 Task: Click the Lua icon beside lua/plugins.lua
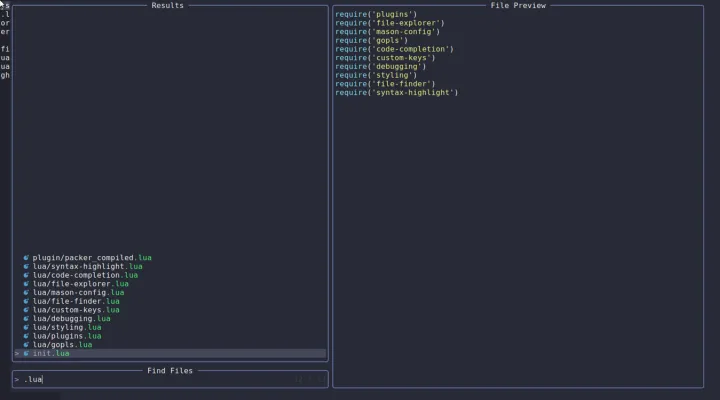pos(26,336)
